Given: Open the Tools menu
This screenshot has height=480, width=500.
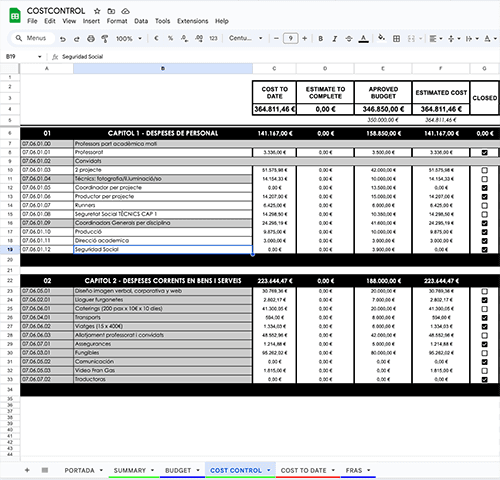Looking at the screenshot, I should click(162, 21).
